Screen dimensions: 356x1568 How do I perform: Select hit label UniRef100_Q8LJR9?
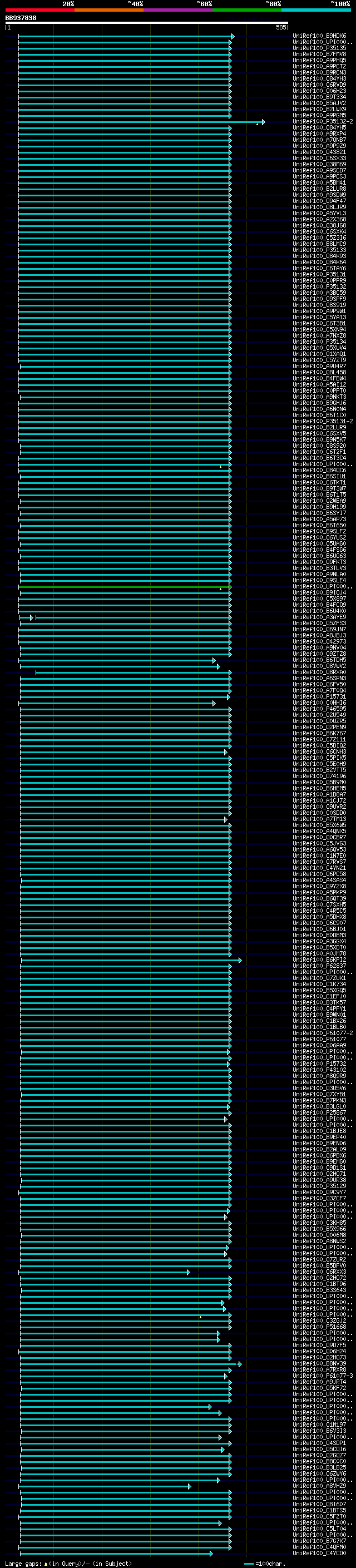point(319,207)
